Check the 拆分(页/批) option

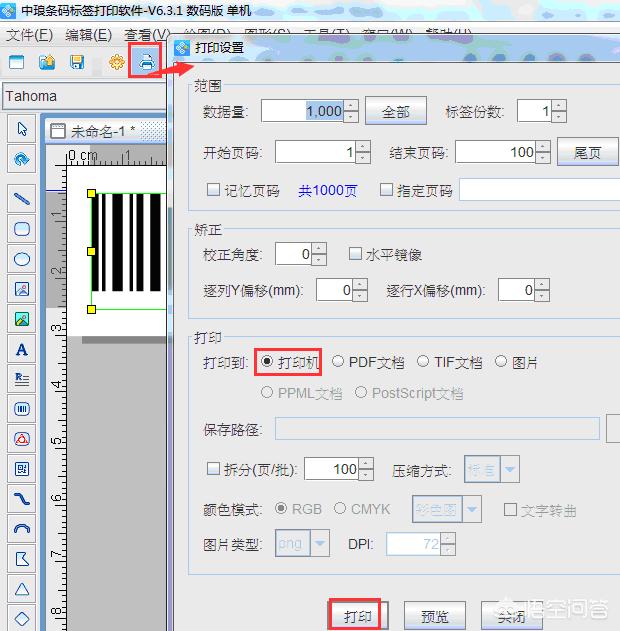[213, 468]
